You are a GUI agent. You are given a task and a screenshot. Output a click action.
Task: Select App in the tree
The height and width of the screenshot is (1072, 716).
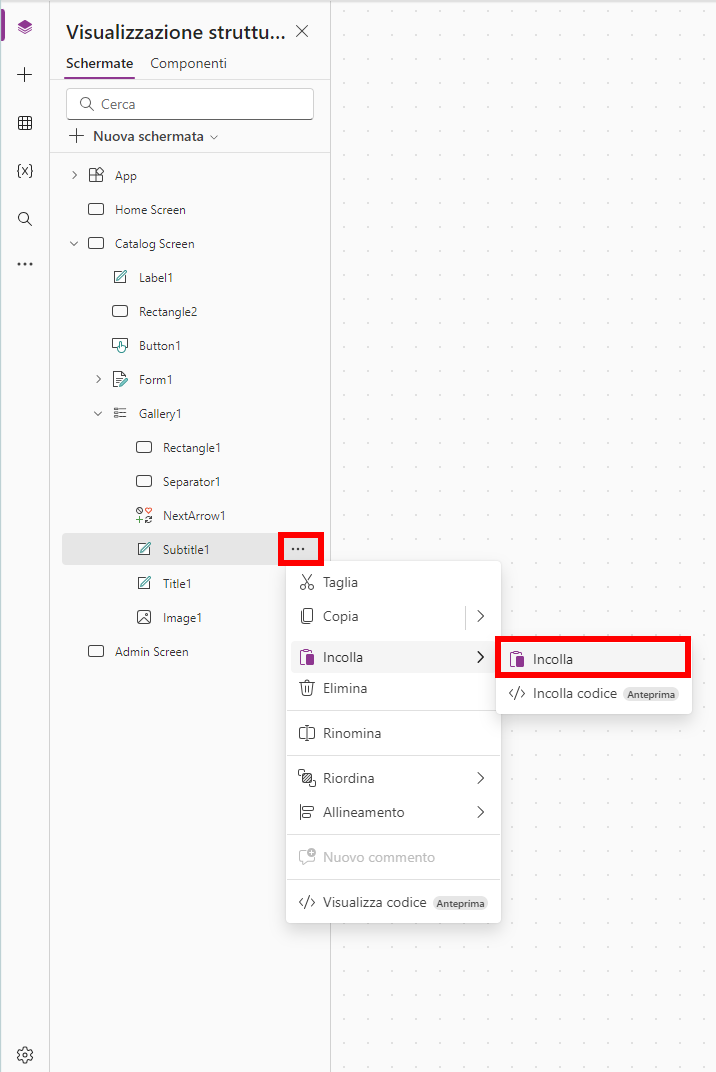126,176
